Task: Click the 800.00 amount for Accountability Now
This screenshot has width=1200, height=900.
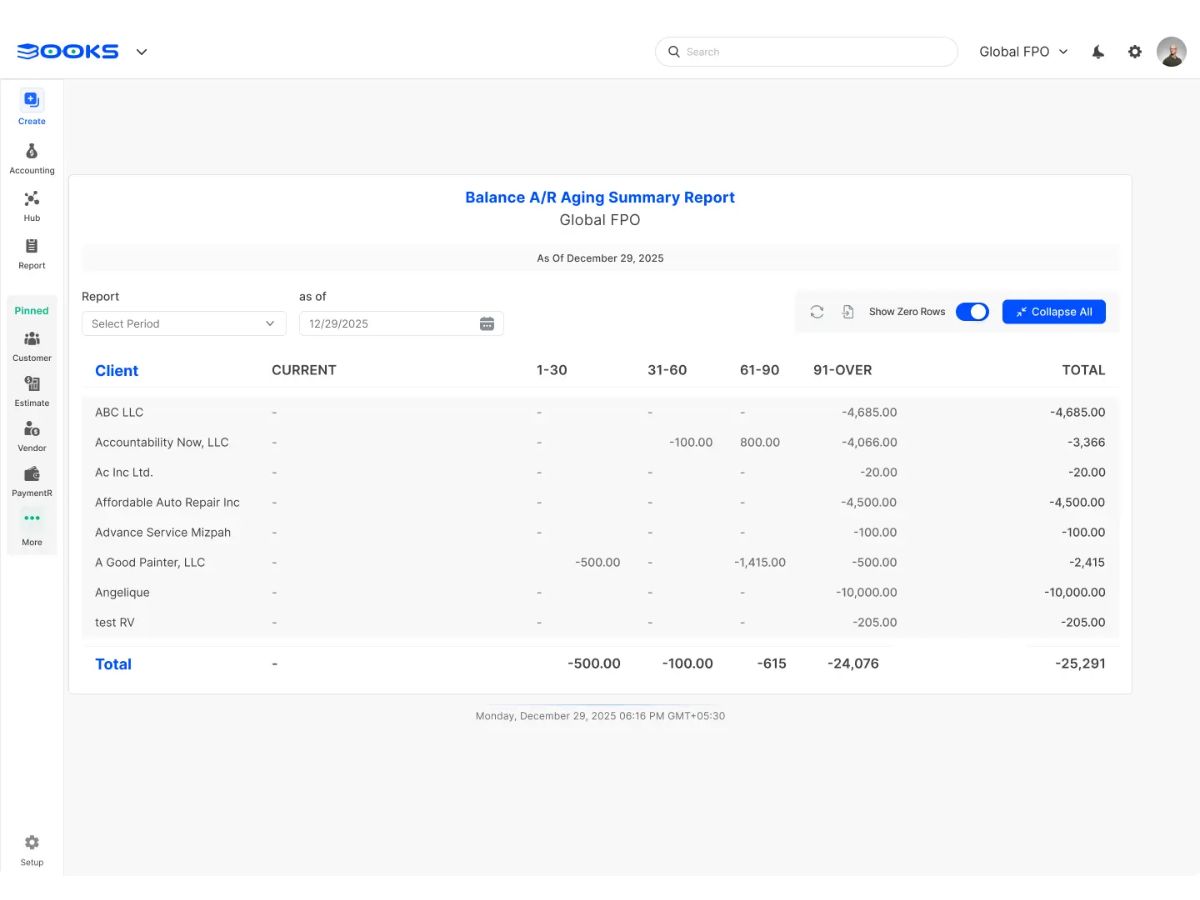Action: click(x=760, y=442)
